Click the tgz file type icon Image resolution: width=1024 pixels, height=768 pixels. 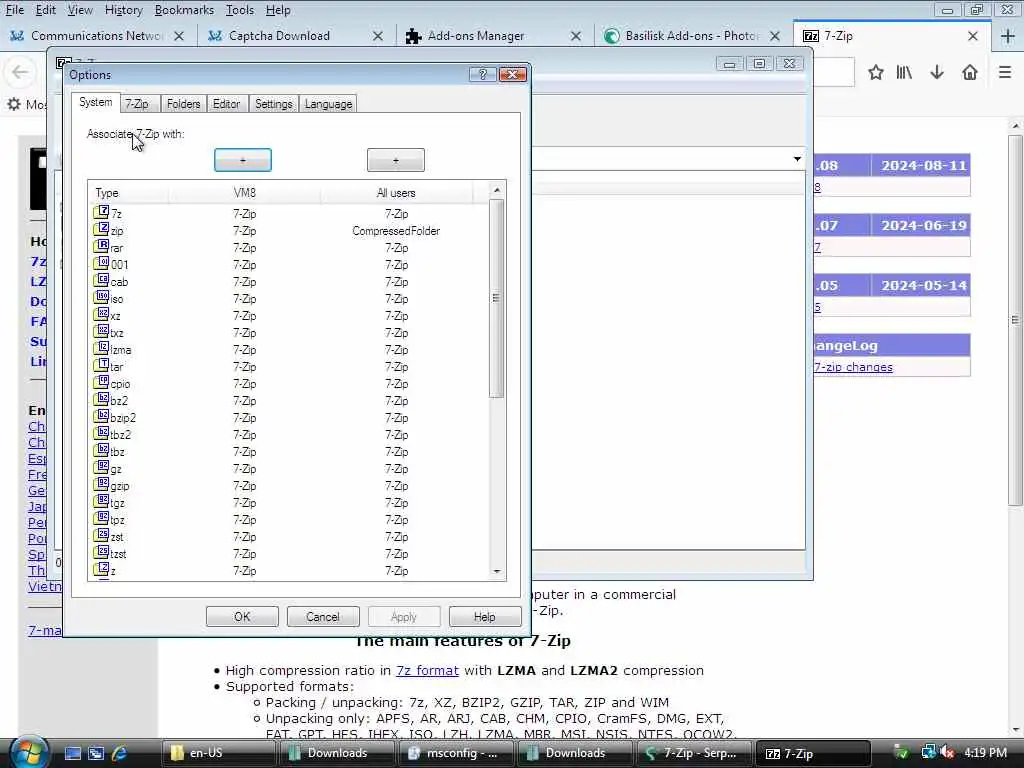tap(101, 501)
